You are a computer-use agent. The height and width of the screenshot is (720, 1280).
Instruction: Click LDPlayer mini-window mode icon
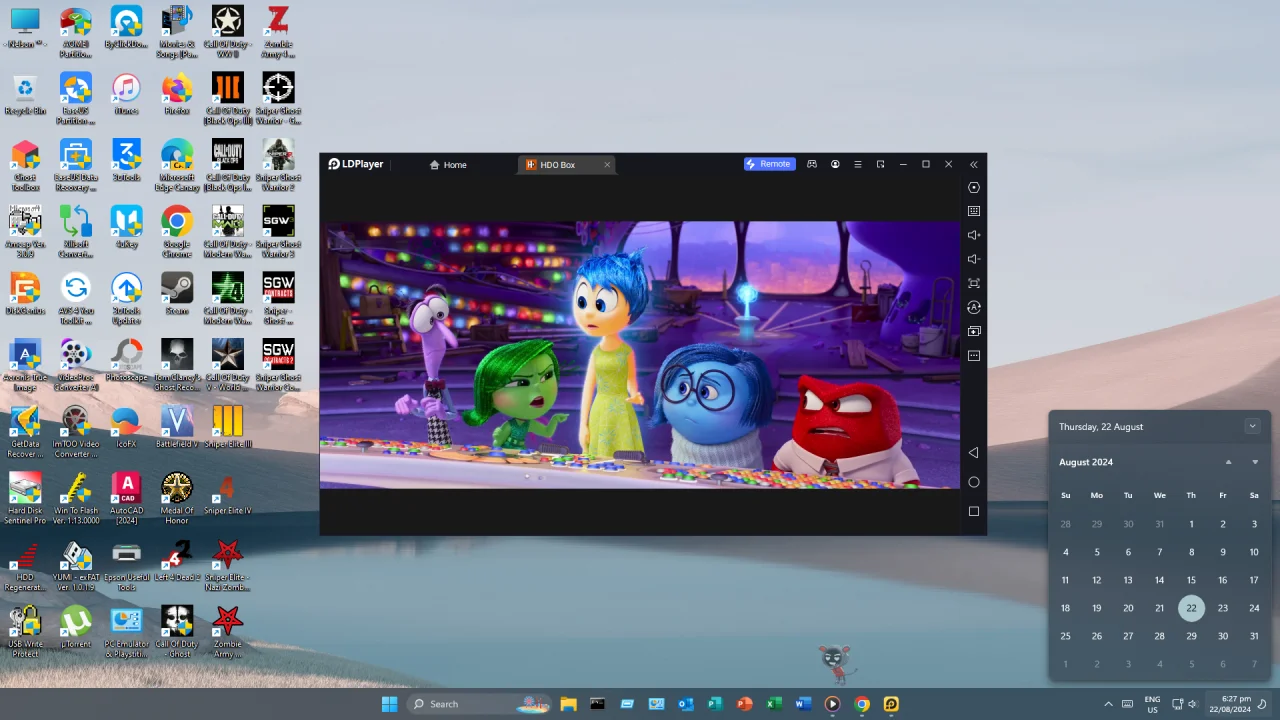tap(880, 164)
